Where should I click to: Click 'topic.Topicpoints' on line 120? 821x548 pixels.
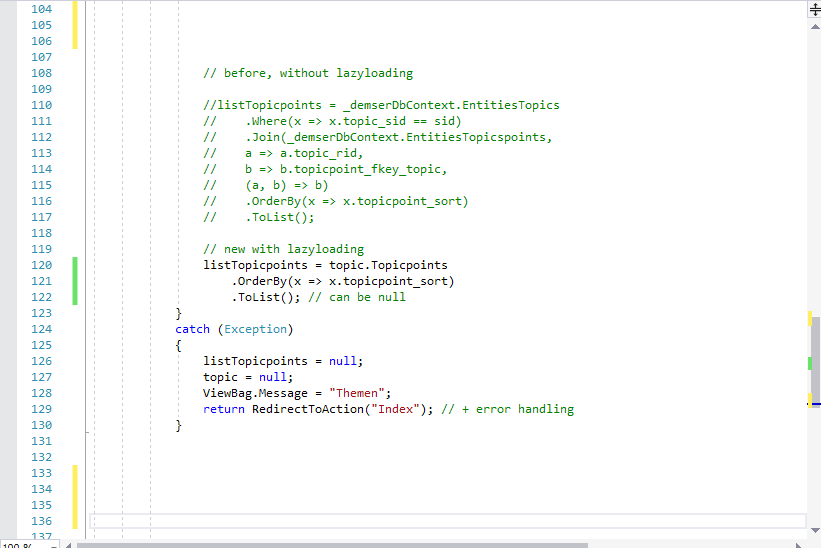[388, 265]
